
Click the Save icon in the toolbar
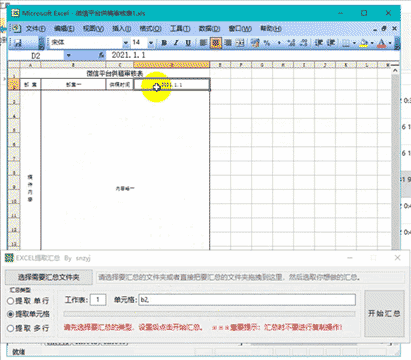(x=18, y=43)
